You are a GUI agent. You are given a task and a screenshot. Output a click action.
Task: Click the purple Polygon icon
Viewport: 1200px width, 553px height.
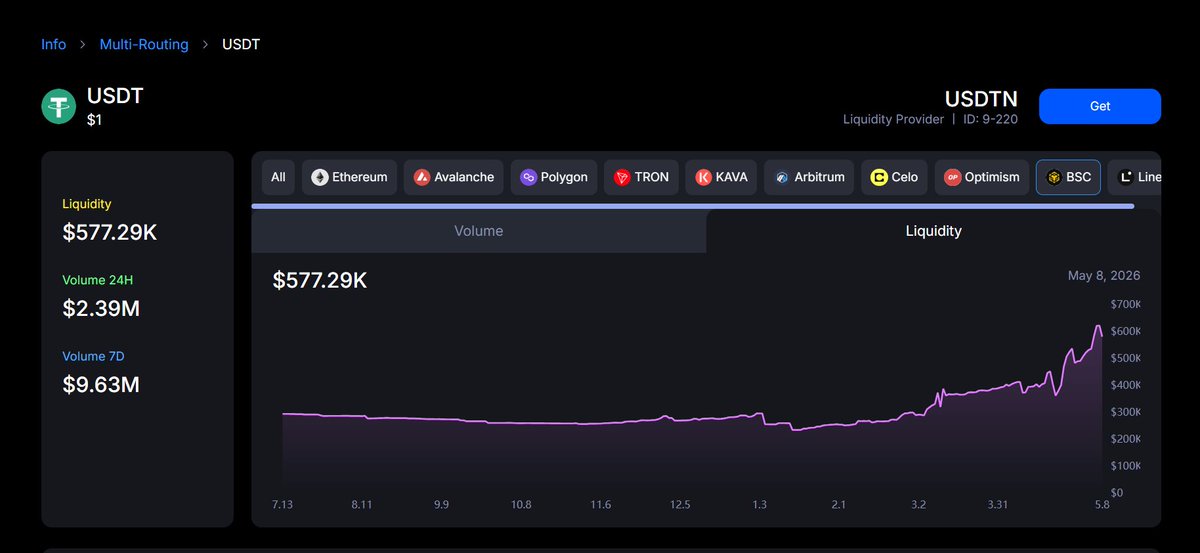point(529,177)
